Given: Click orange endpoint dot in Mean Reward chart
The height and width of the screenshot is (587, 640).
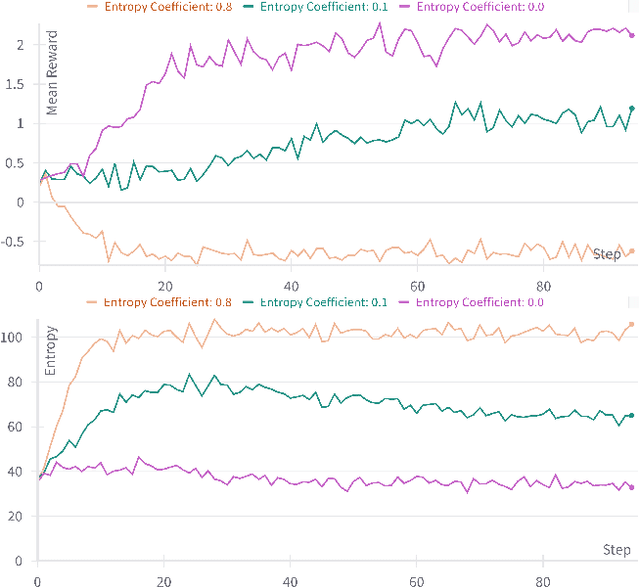Looking at the screenshot, I should [631, 251].
